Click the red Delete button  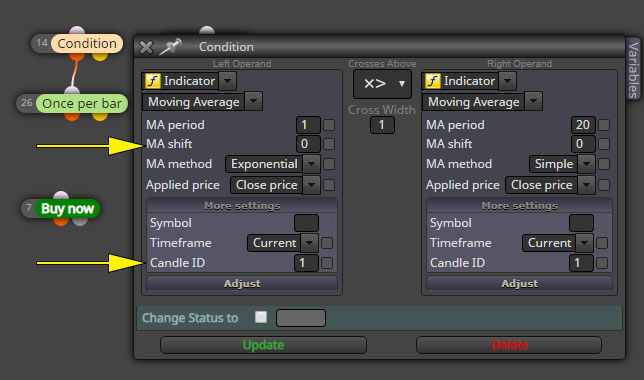point(509,345)
